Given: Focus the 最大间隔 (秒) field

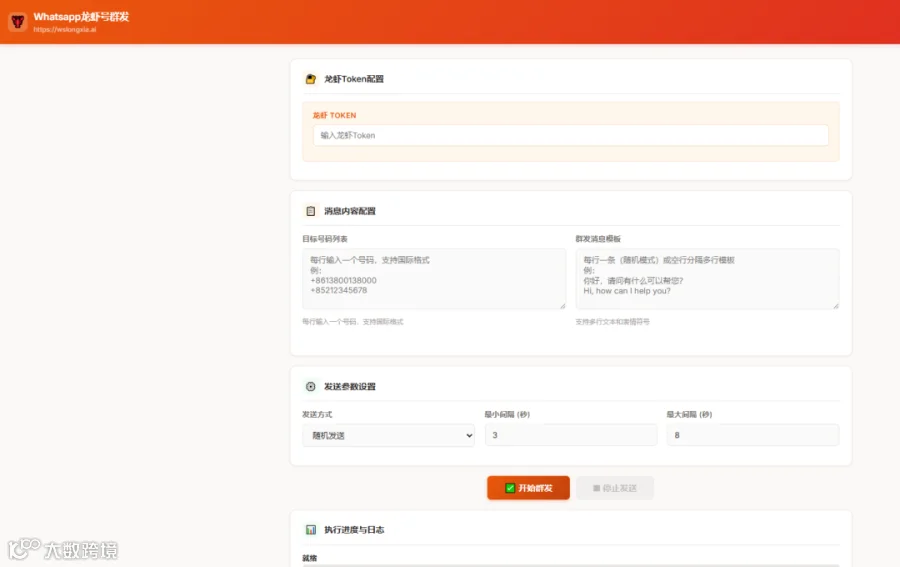Looking at the screenshot, I should [752, 436].
